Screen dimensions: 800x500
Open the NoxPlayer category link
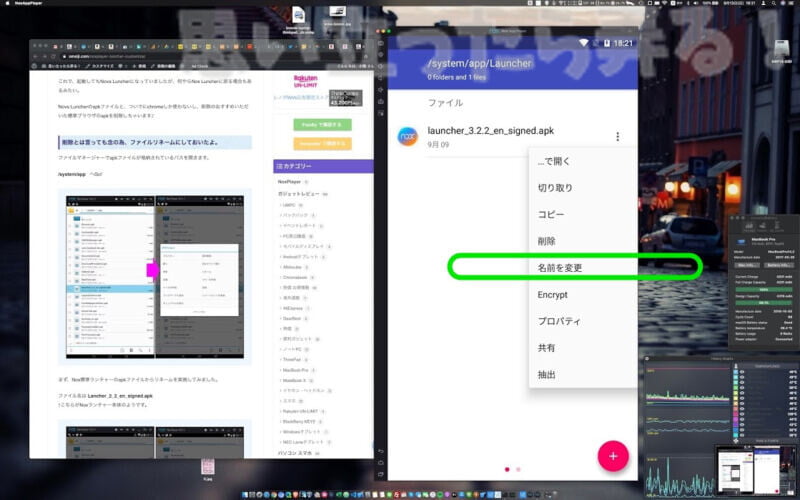pyautogui.click(x=289, y=182)
